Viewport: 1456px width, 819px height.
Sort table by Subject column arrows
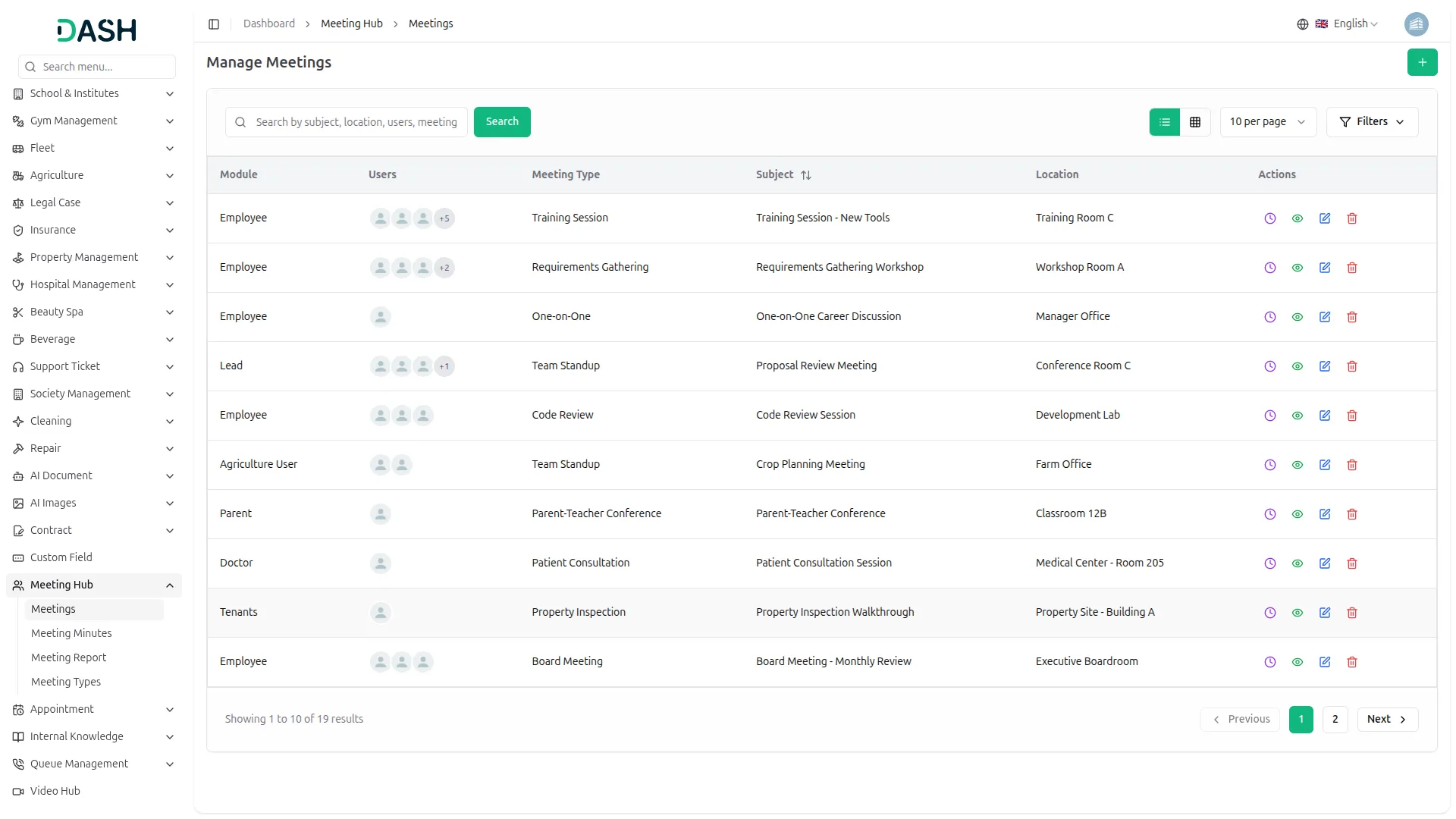(x=806, y=175)
